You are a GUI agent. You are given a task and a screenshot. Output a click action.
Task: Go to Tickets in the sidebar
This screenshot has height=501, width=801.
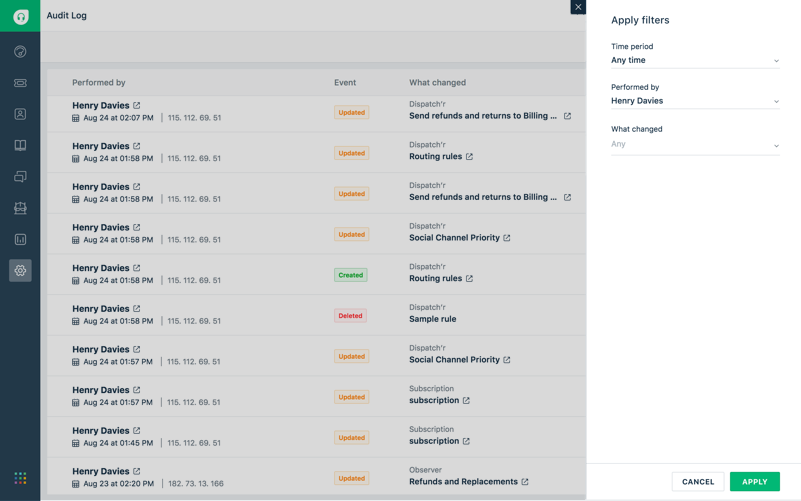pos(20,83)
